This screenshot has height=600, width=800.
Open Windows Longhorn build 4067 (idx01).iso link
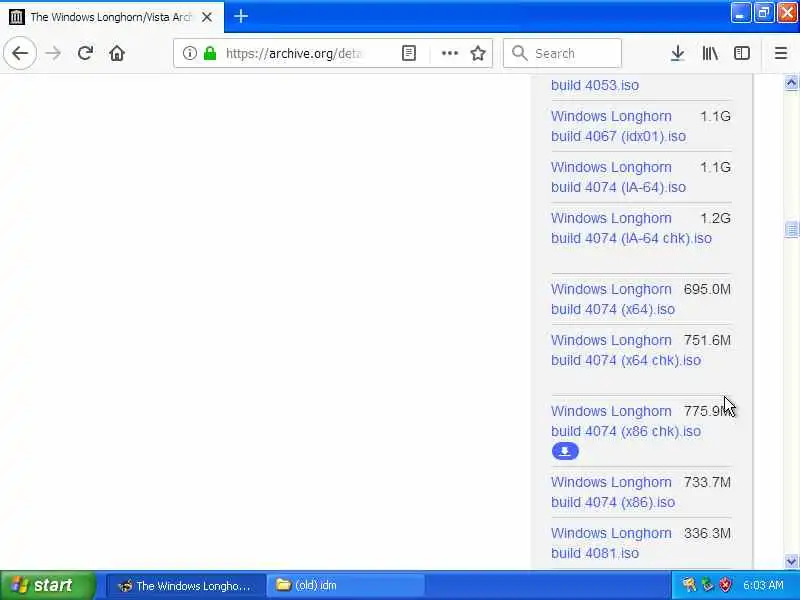618,126
